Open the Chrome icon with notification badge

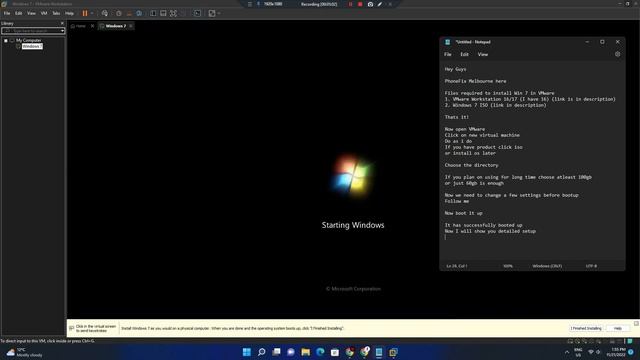tap(364, 352)
